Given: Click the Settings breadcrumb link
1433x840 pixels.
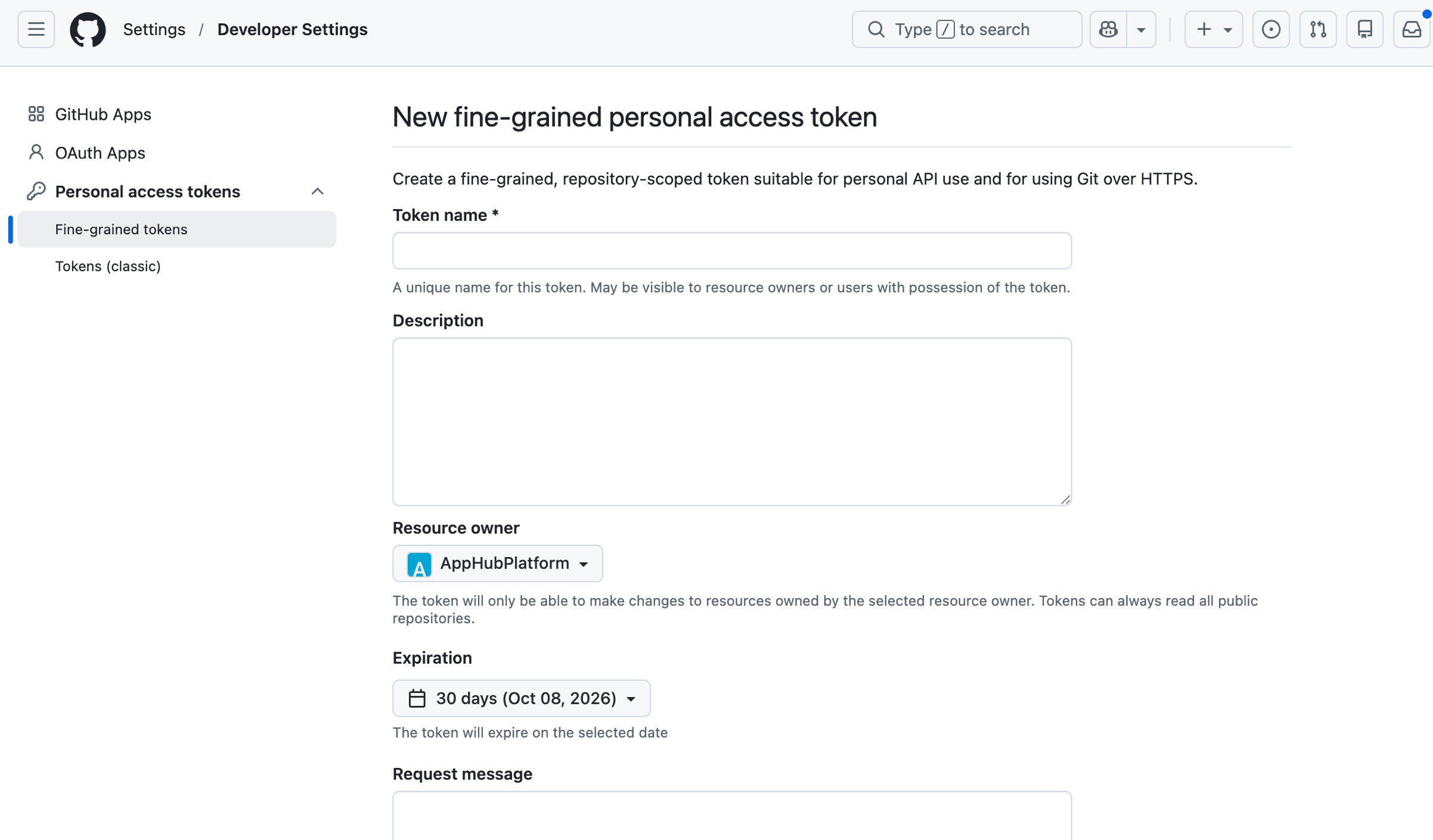Looking at the screenshot, I should tap(154, 29).
